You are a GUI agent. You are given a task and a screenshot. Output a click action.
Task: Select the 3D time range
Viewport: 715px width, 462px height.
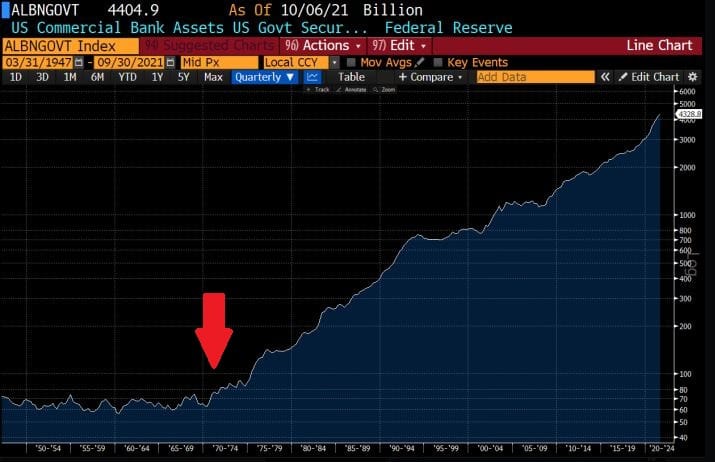point(42,77)
